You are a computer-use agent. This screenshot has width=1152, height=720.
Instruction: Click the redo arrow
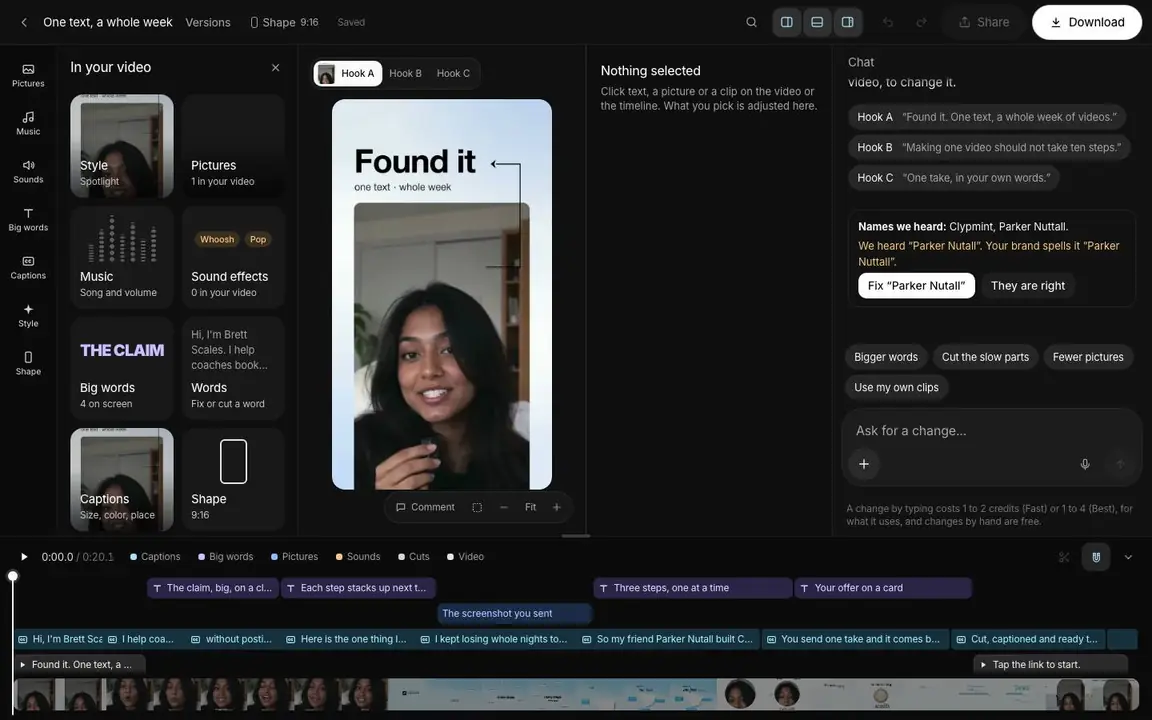[x=921, y=22]
